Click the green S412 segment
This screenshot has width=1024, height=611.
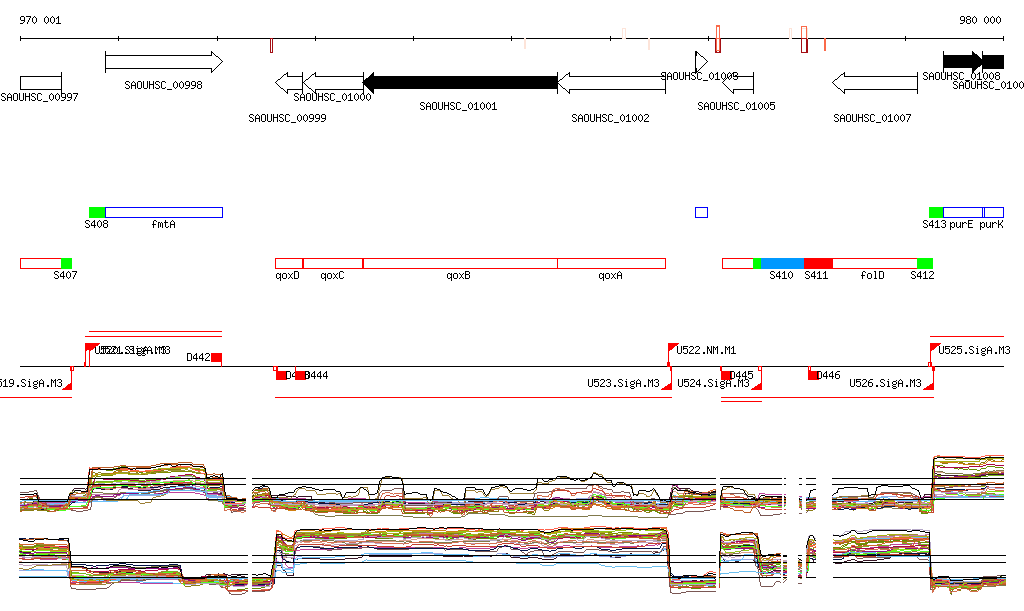(925, 264)
